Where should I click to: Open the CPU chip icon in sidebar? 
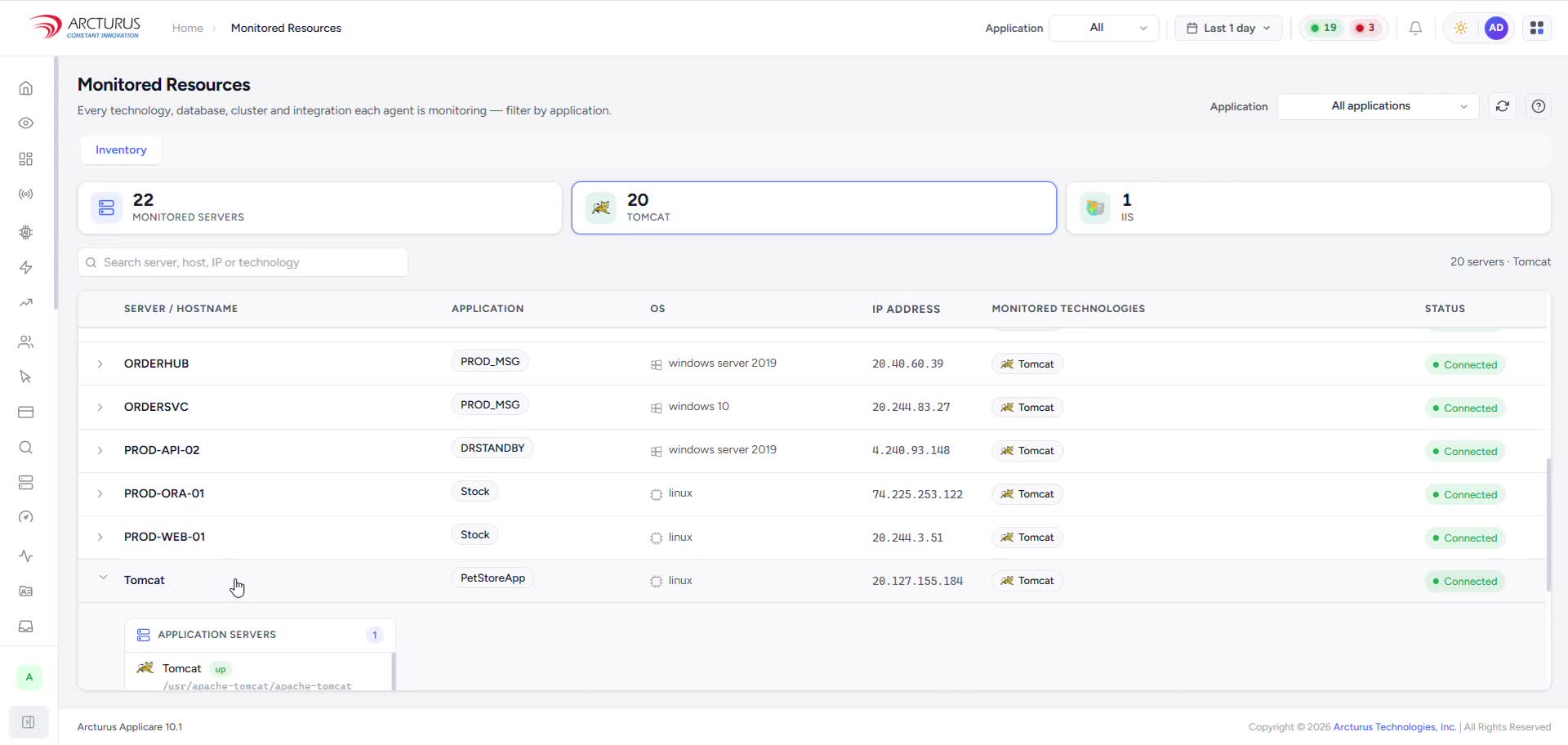(x=26, y=232)
